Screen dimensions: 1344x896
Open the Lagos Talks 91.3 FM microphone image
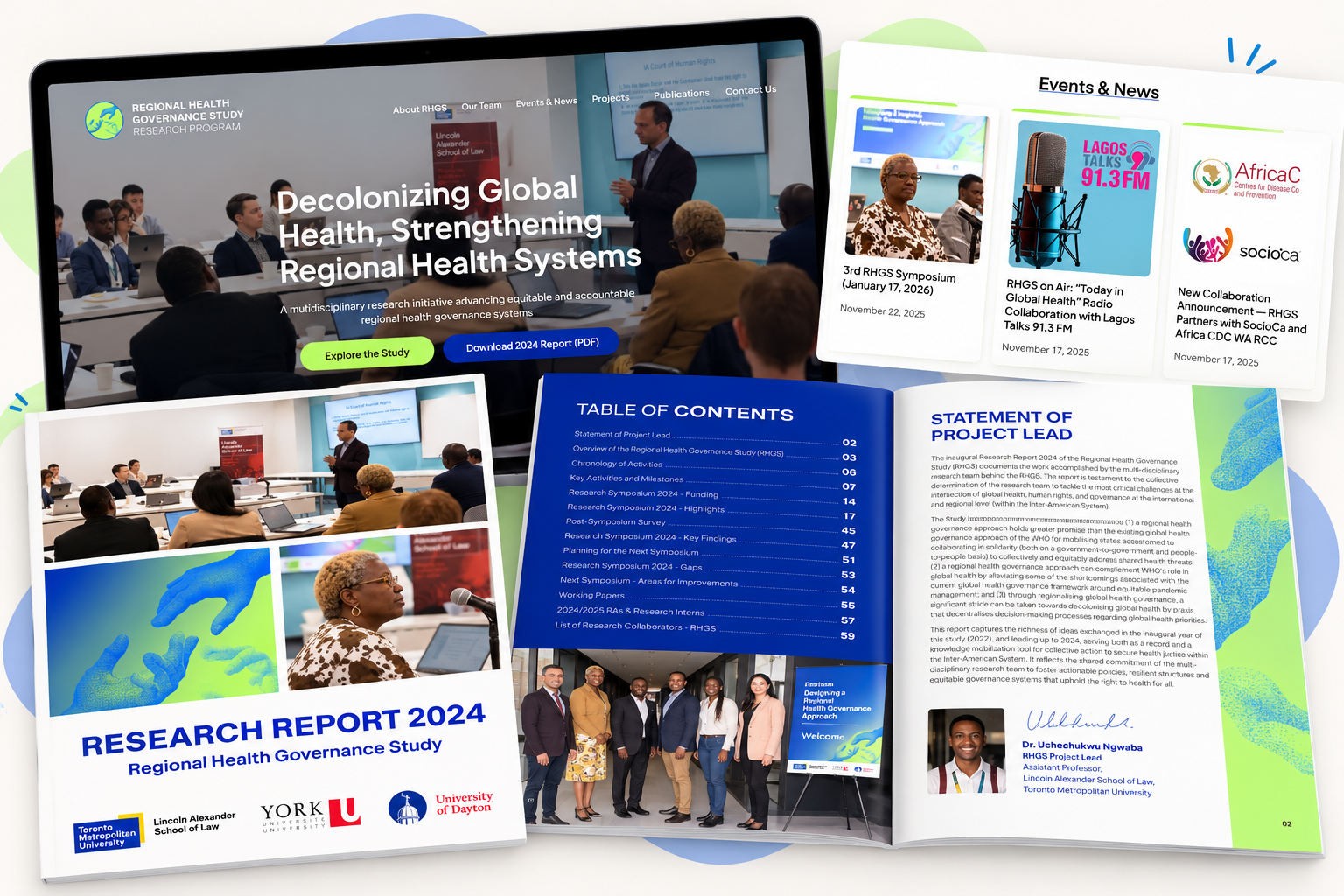(x=1084, y=199)
